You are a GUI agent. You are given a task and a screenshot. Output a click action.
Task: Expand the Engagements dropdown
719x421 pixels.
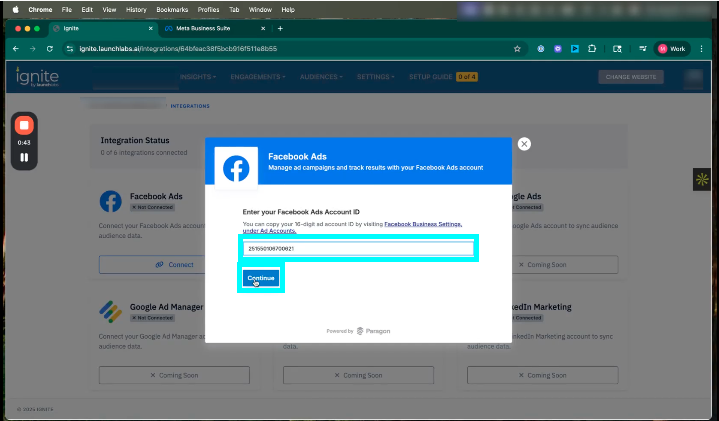tap(258, 77)
